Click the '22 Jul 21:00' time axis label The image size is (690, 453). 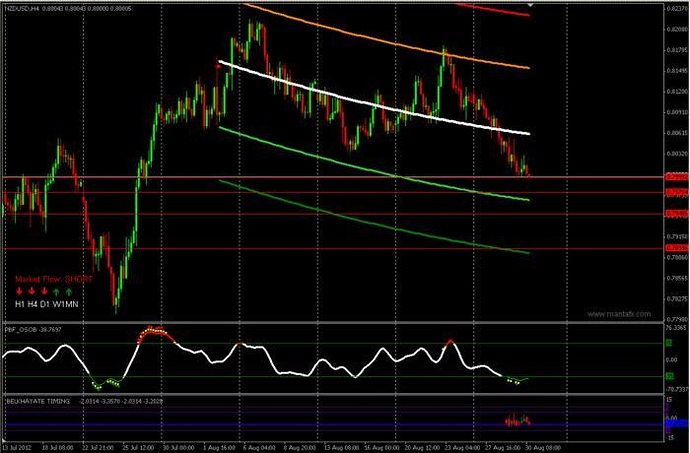[x=98, y=447]
